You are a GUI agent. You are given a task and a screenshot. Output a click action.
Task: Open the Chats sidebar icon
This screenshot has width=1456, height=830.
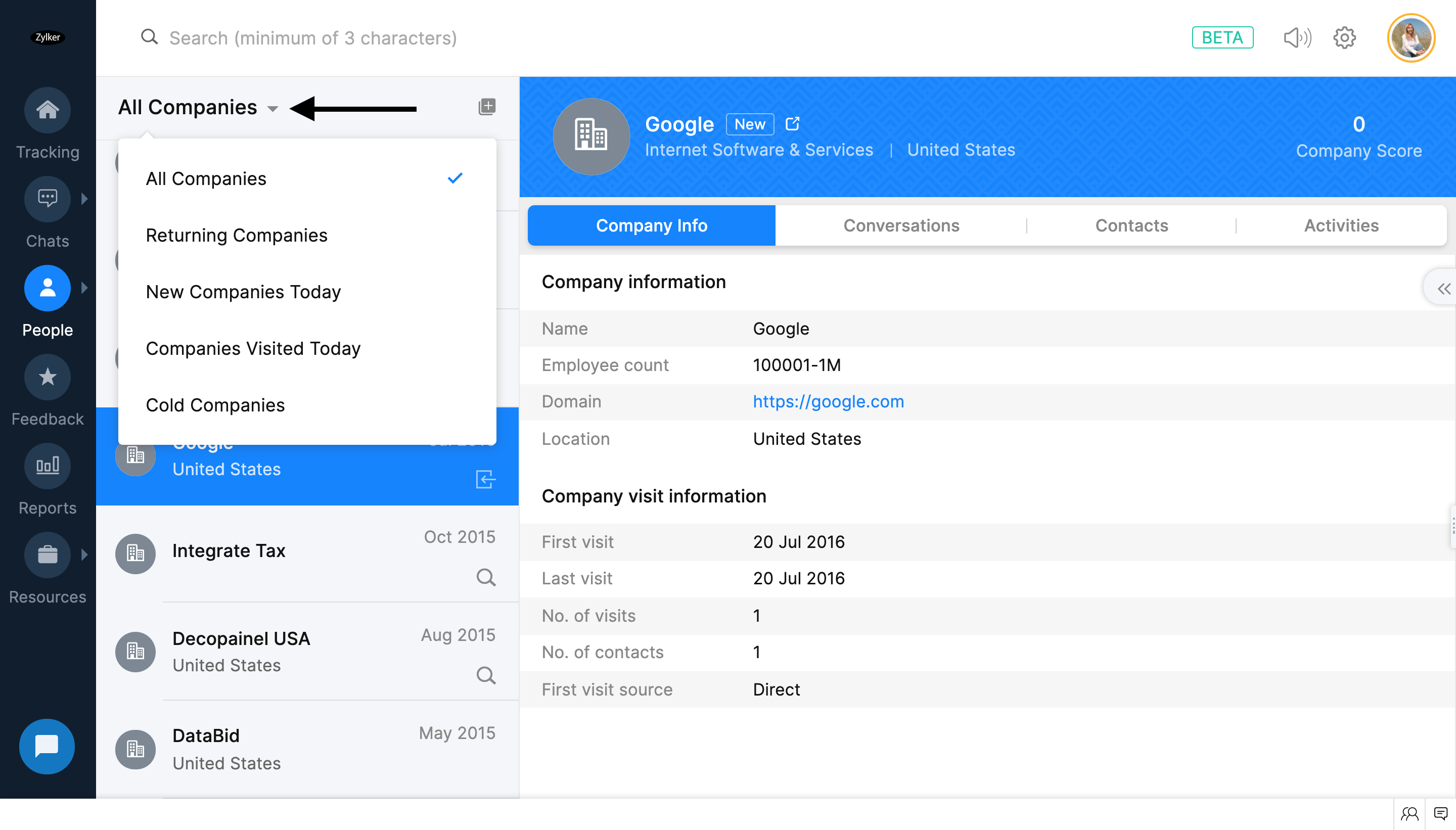(x=48, y=198)
